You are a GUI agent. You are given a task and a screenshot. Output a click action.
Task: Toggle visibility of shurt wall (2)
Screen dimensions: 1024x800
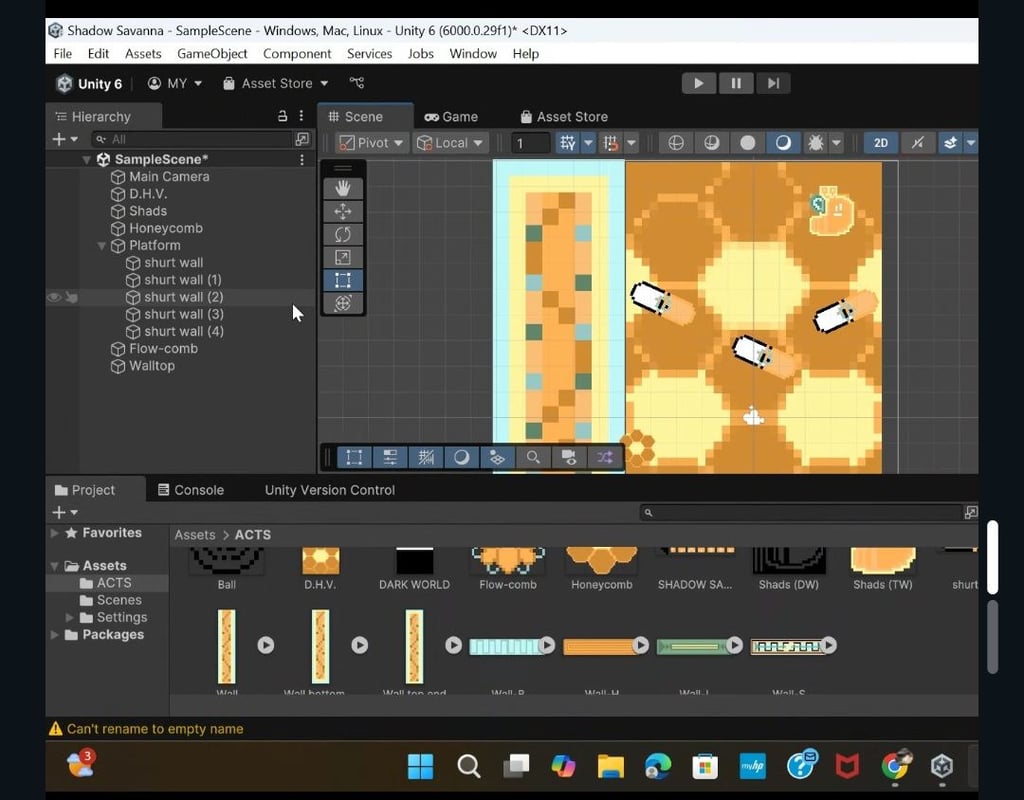[x=54, y=297]
